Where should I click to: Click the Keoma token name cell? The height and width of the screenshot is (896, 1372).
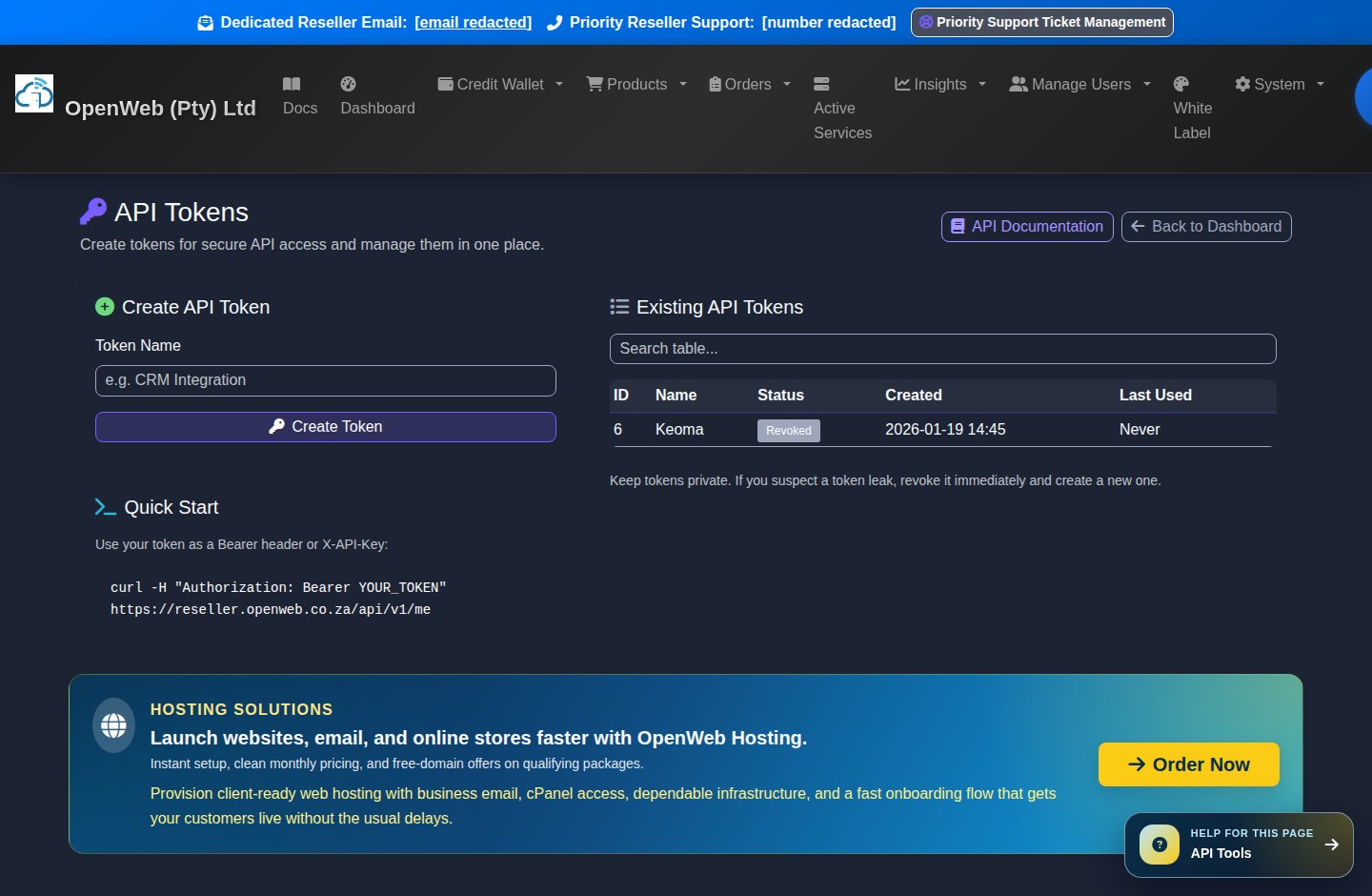679,430
